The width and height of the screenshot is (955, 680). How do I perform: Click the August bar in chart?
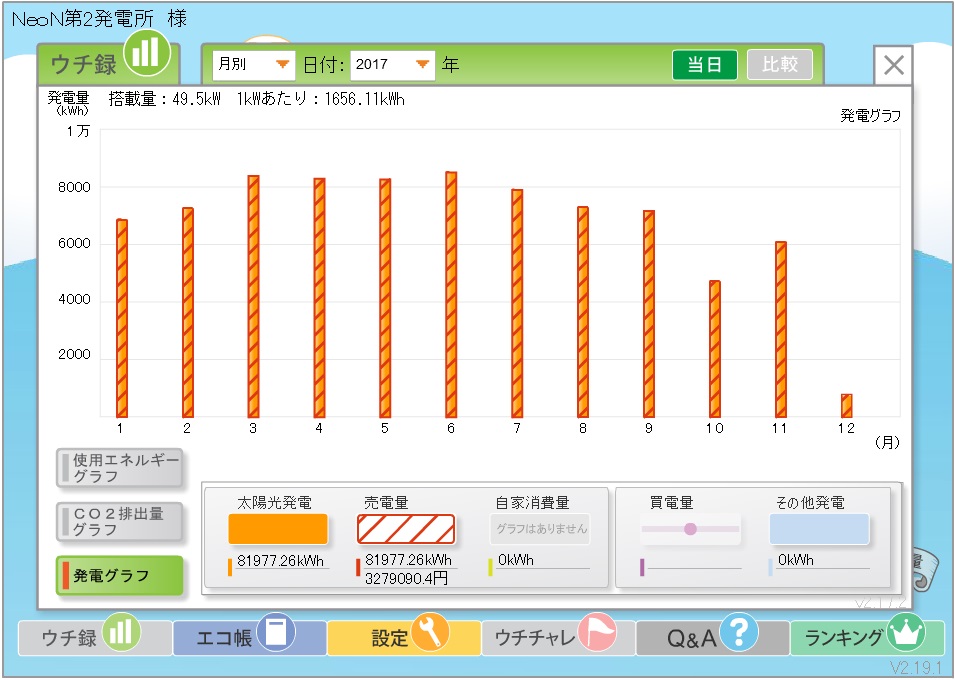click(583, 312)
